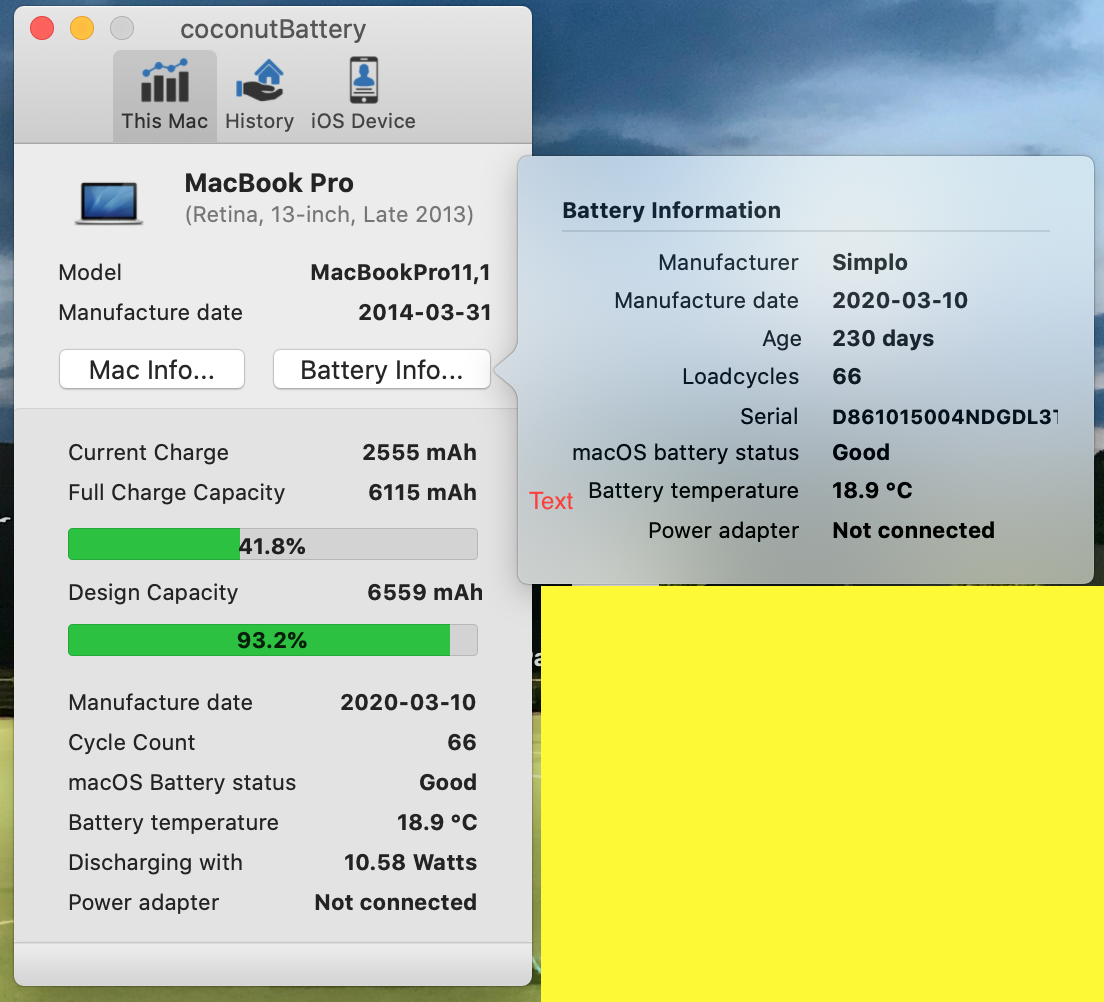Minimize the coconutBattery window
1104x1002 pixels.
coord(82,29)
